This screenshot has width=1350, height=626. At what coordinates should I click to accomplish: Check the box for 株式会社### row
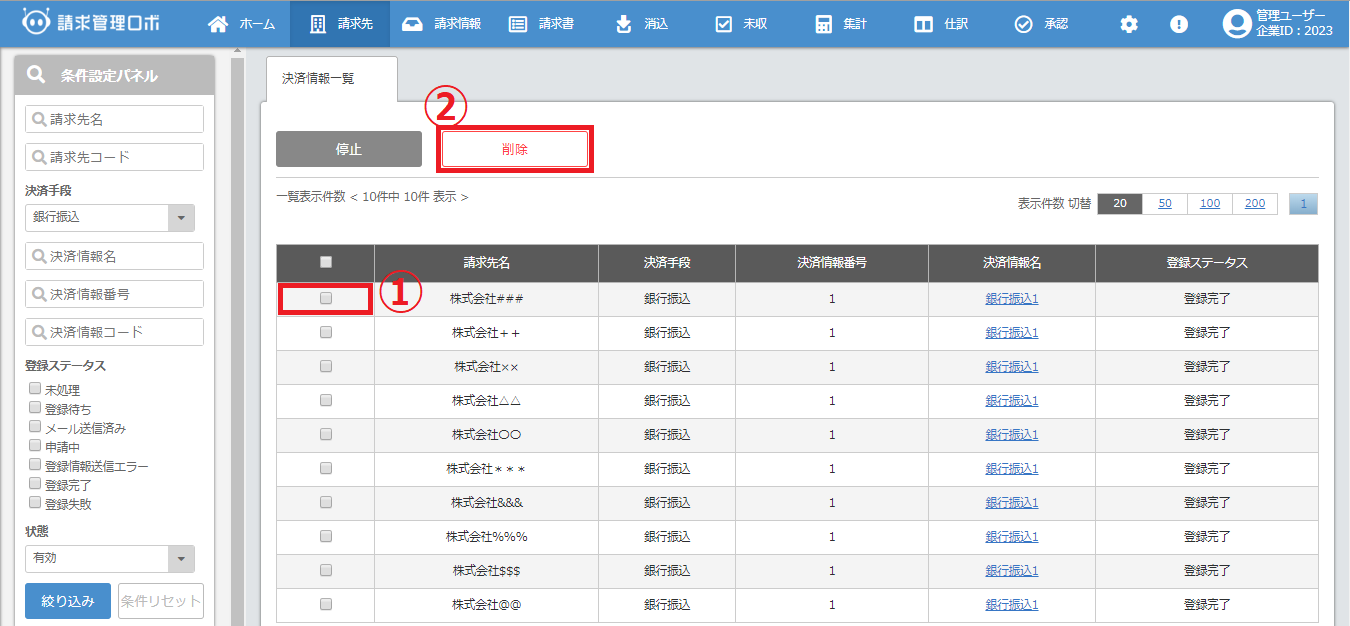point(326,298)
